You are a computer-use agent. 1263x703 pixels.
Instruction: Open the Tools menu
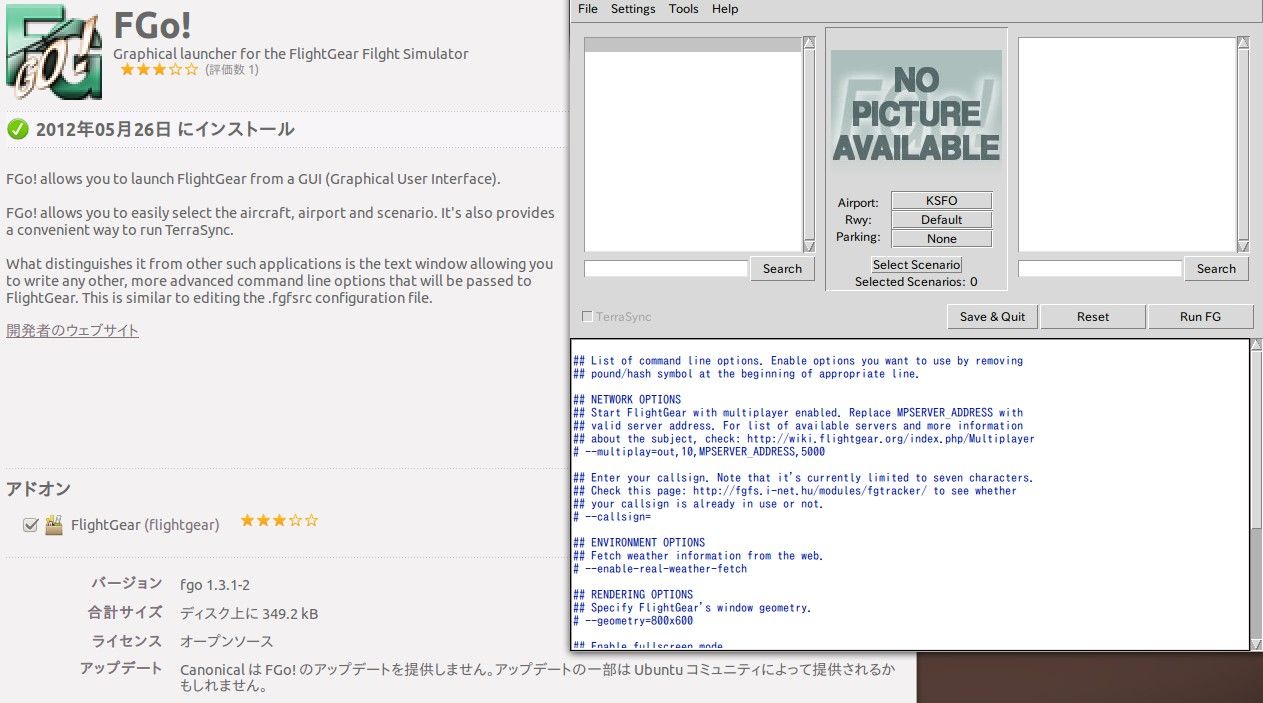(684, 9)
